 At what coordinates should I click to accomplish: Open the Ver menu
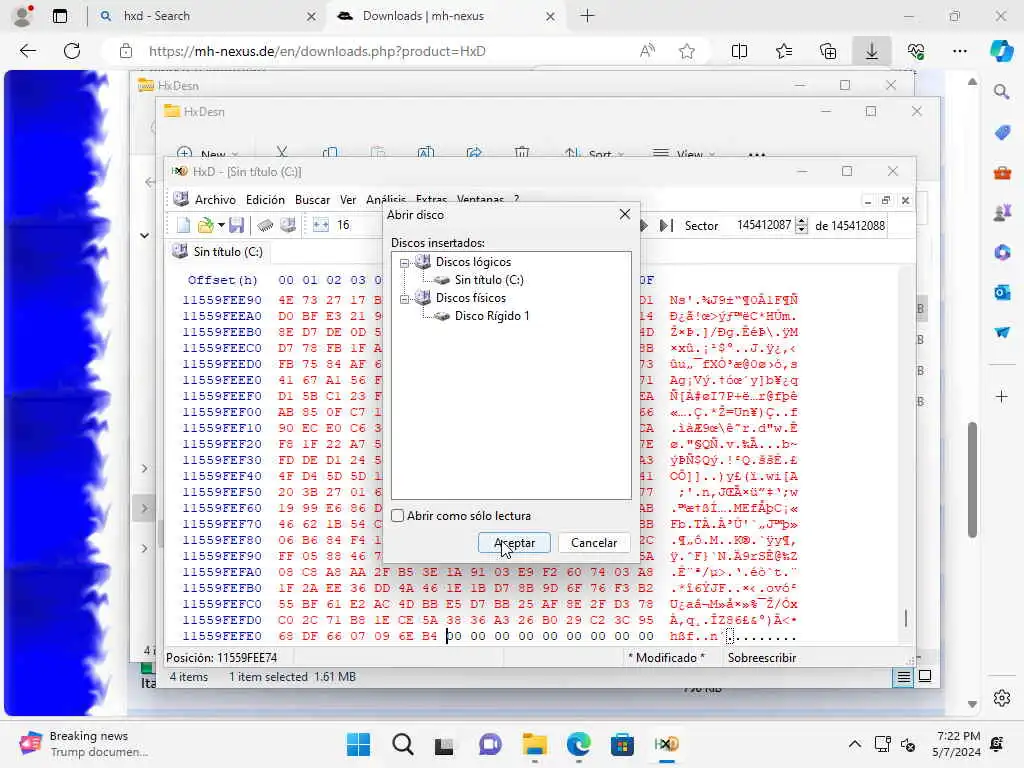[x=348, y=200]
